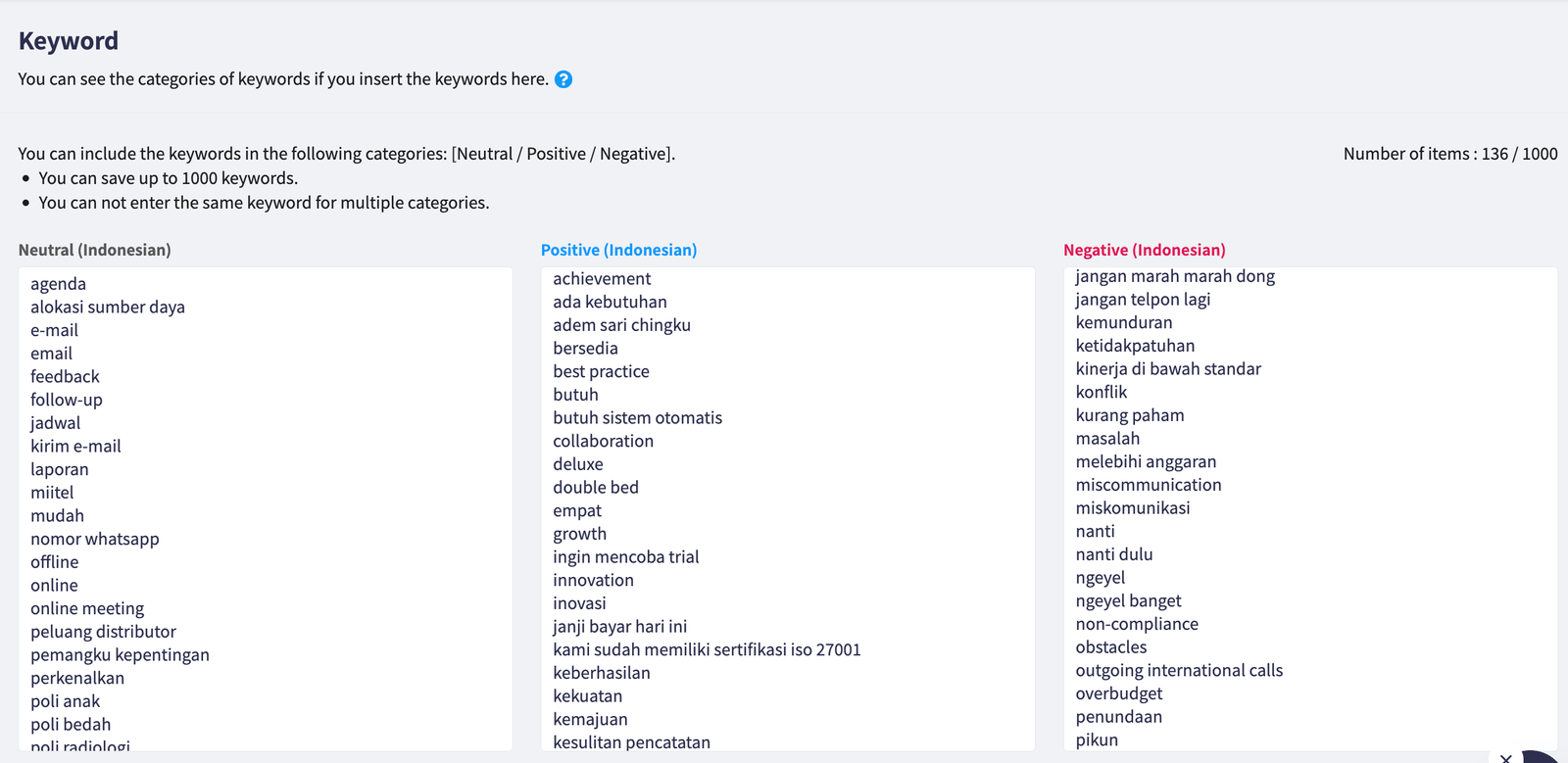Select the Neutral keyword 'feedback'
This screenshot has width=1568, height=763.
tap(65, 376)
